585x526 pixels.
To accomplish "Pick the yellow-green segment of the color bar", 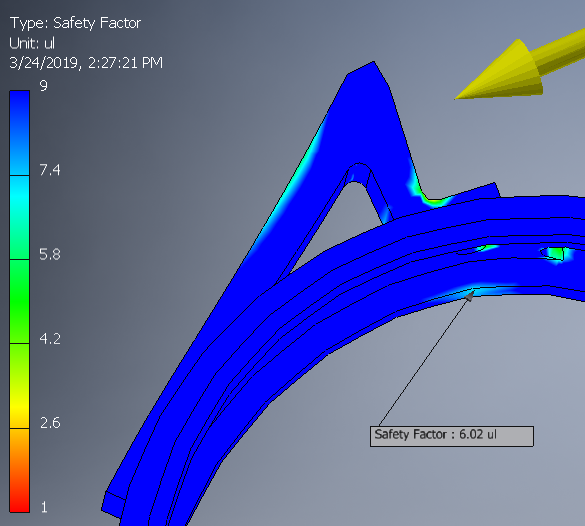I will (19, 386).
